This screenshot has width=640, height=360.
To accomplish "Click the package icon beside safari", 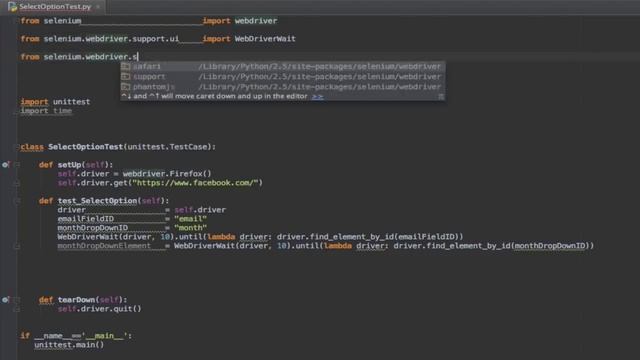I will point(126,66).
